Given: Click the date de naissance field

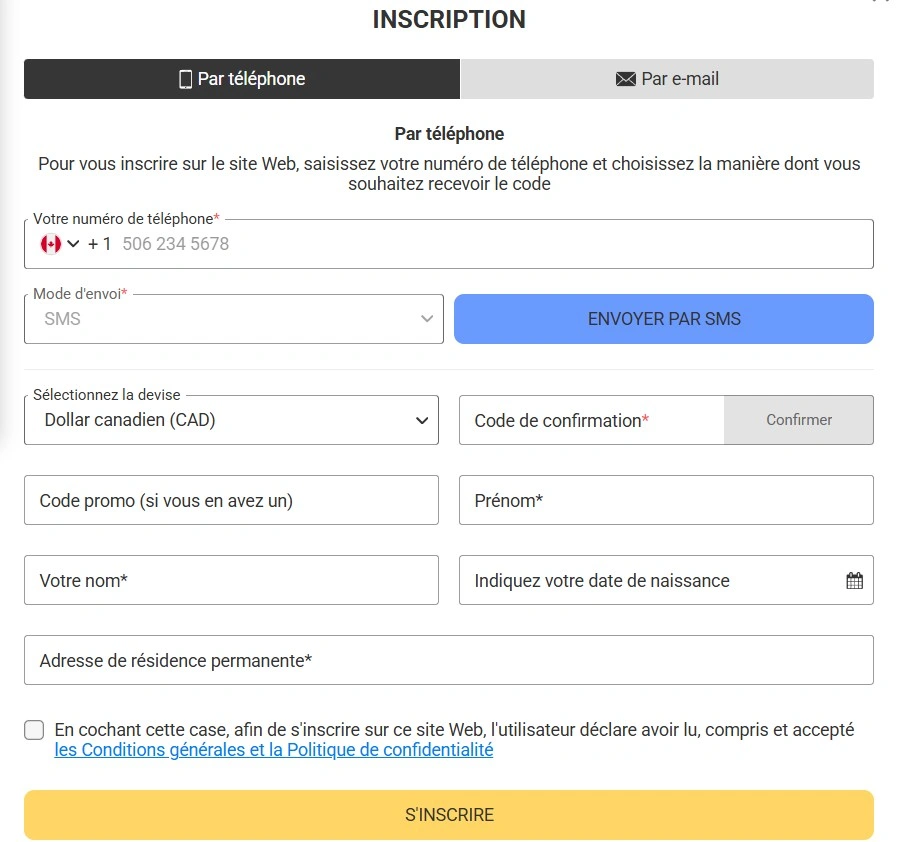Looking at the screenshot, I should (666, 580).
